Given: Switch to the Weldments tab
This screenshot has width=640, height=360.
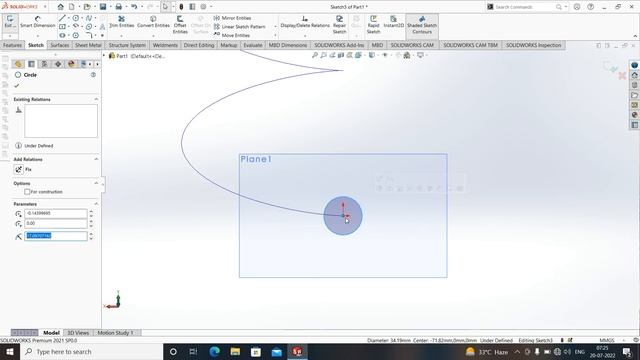Looking at the screenshot, I should (x=165, y=45).
